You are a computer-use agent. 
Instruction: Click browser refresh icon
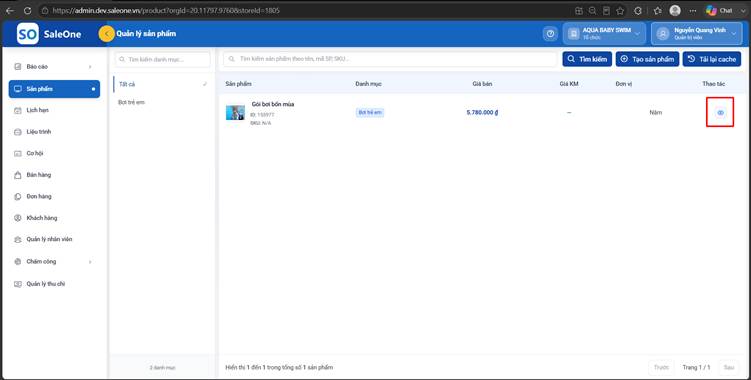(27, 11)
